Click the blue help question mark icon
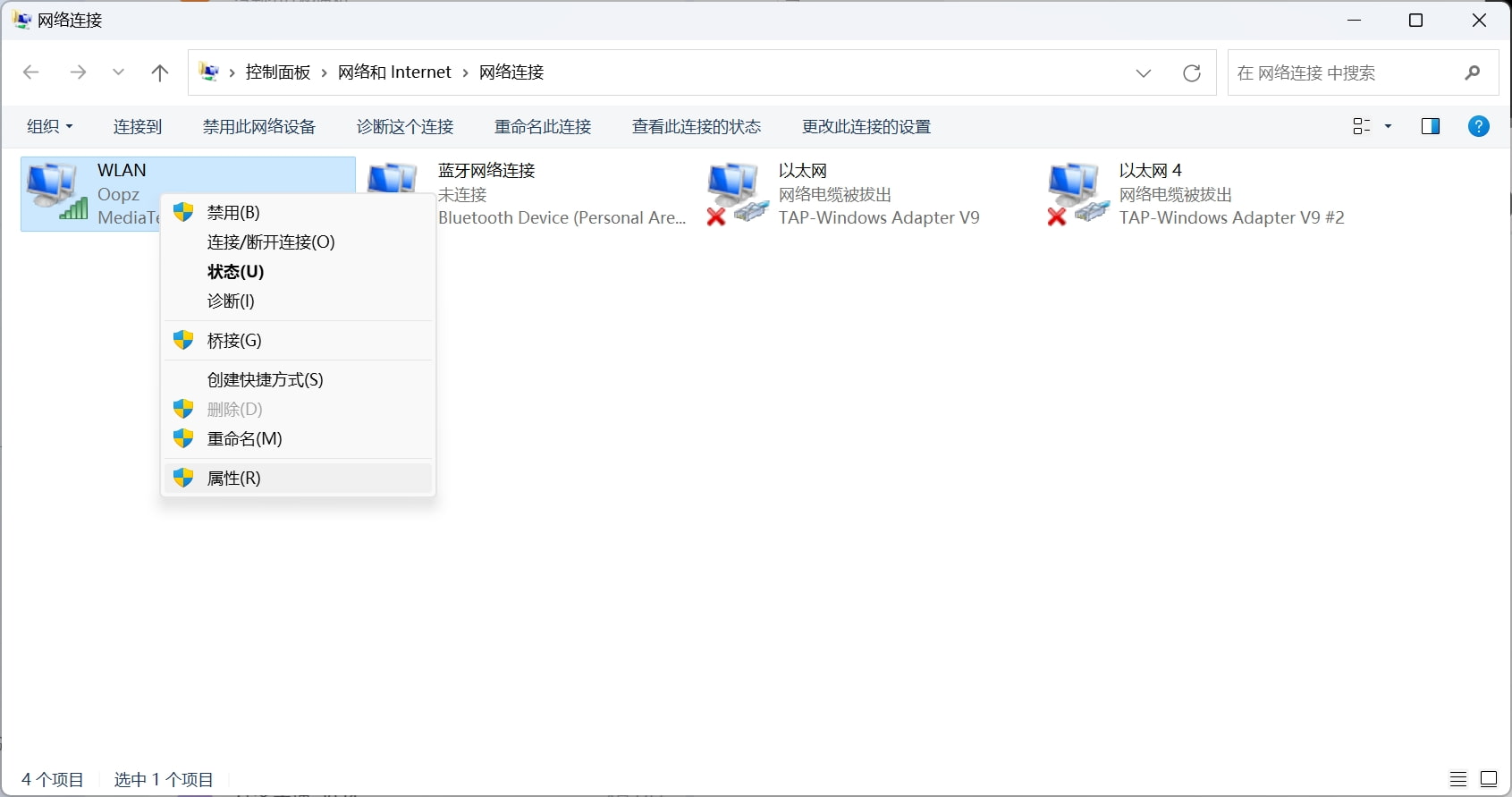 1478,126
